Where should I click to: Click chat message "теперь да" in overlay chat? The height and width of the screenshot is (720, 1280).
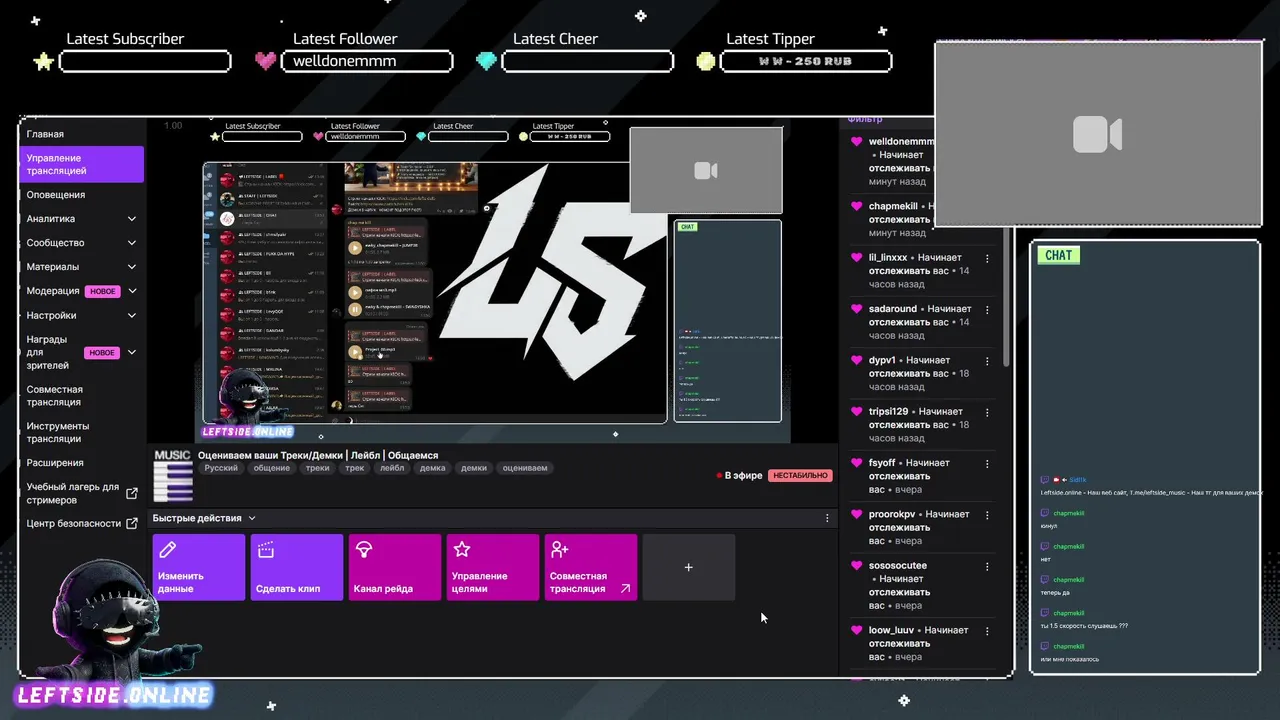[1054, 592]
